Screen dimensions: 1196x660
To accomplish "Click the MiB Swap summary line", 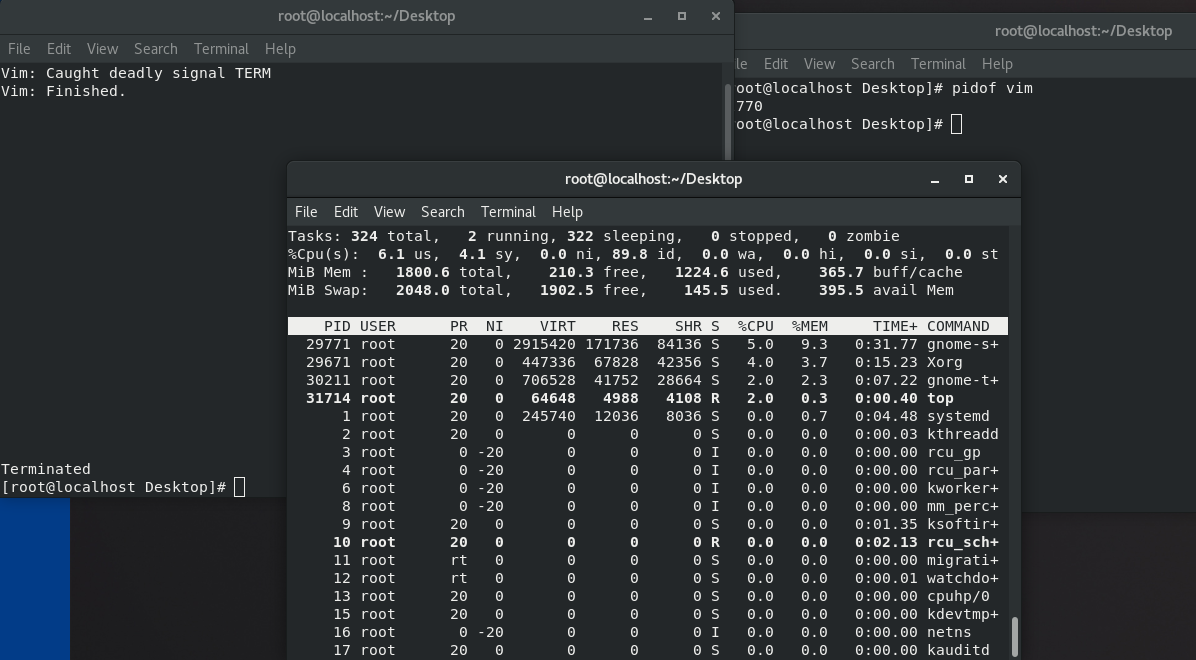I will (620, 291).
